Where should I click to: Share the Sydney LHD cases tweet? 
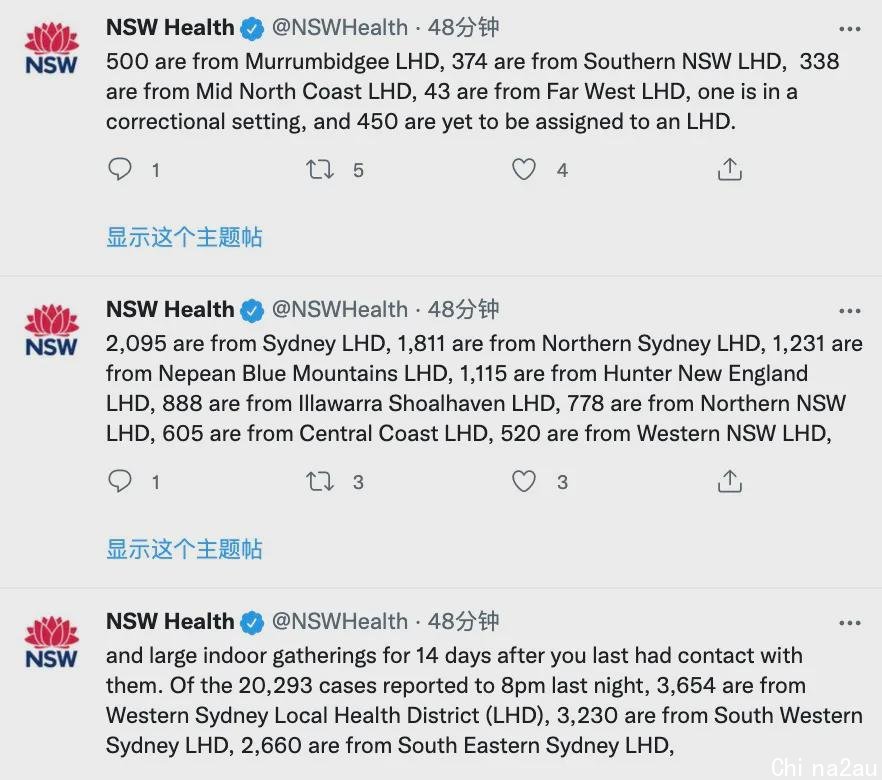coord(730,481)
